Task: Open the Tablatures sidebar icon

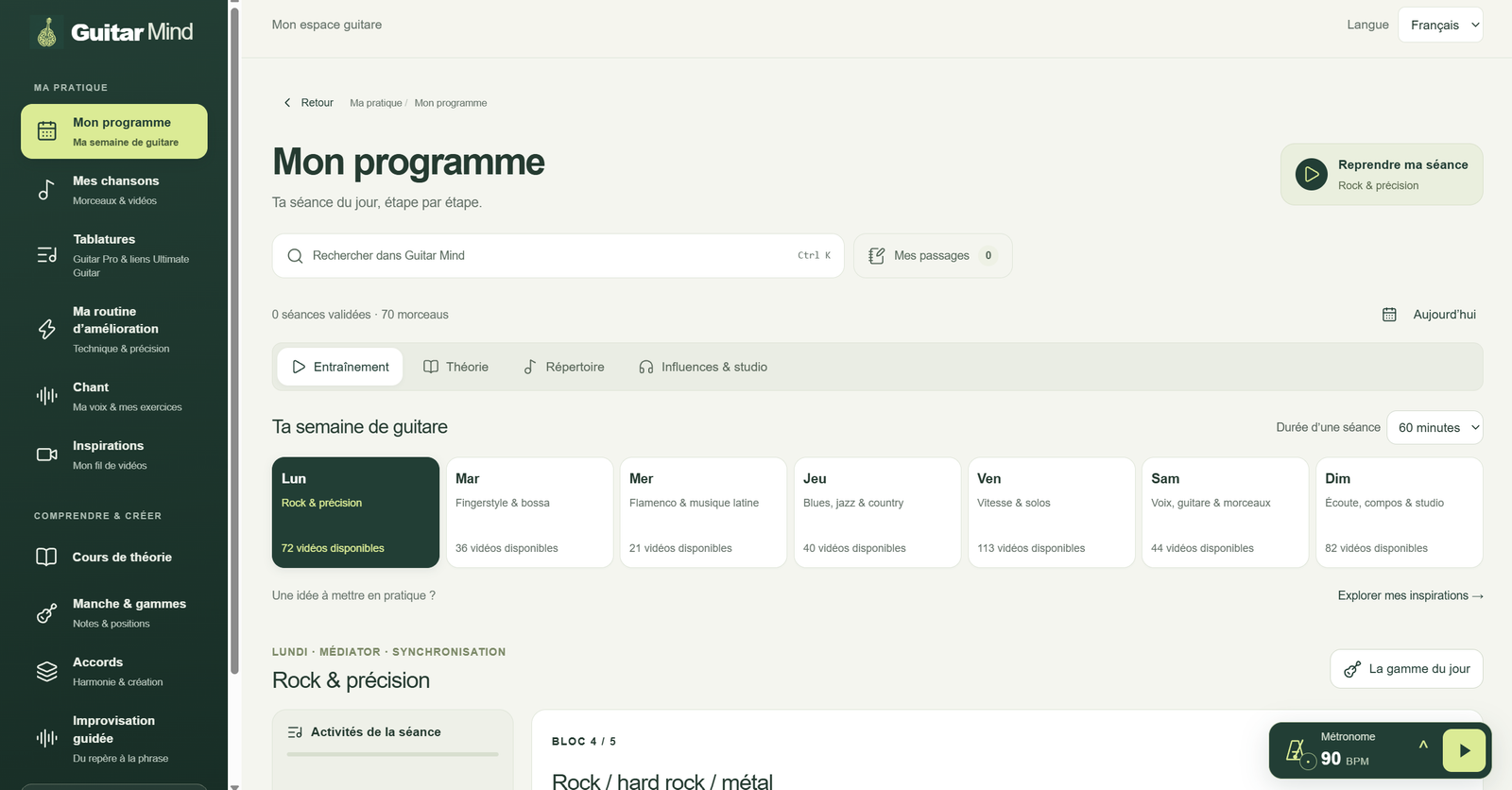Action: click(46, 255)
